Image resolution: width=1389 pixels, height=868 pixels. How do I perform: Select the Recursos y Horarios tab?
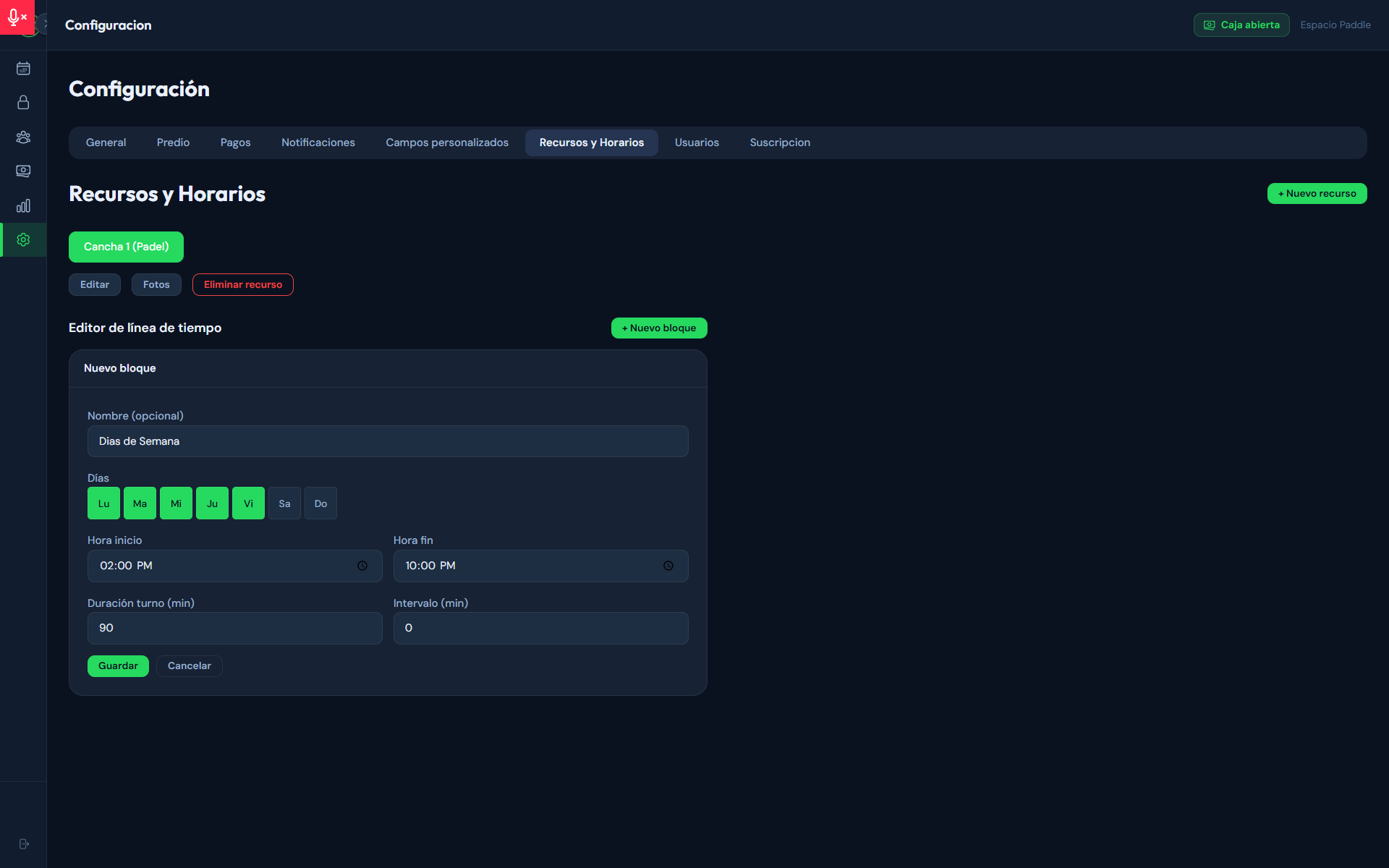591,142
